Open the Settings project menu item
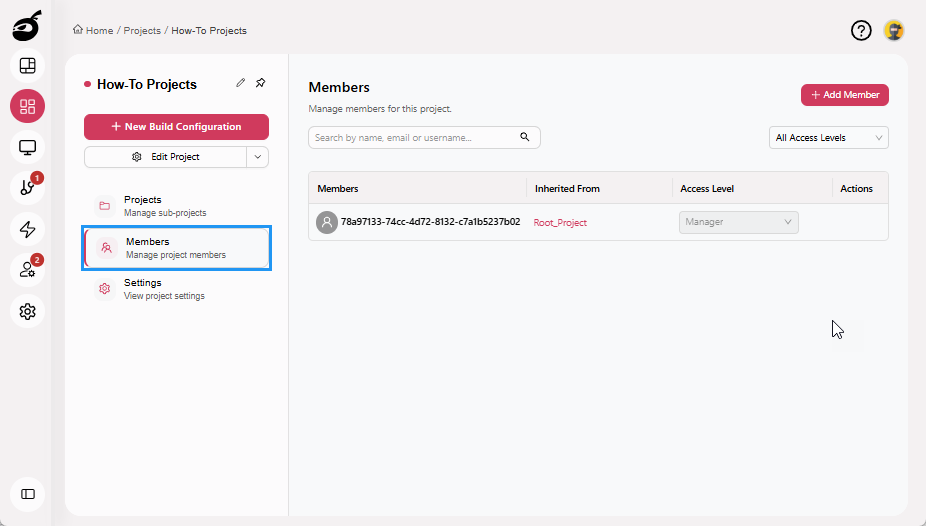The image size is (926, 526). [177, 289]
